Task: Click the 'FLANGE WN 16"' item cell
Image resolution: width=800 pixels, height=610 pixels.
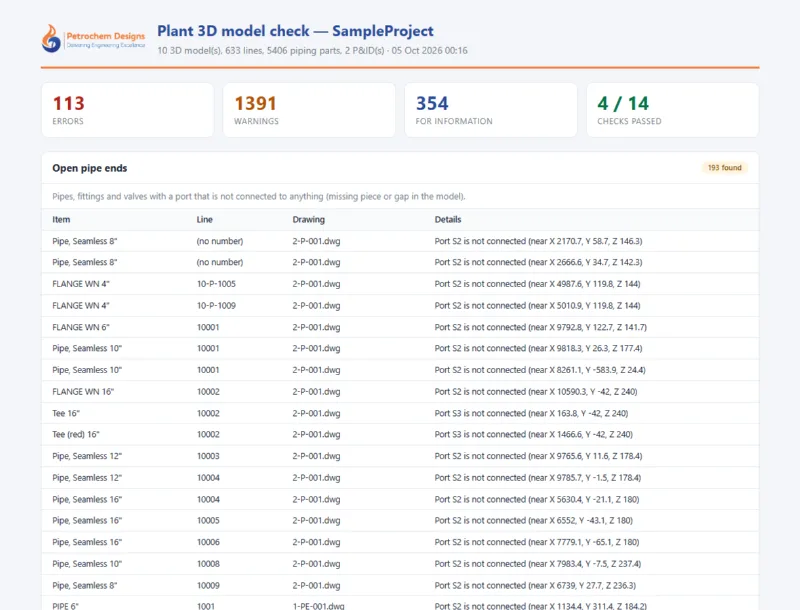Action: pos(83,392)
